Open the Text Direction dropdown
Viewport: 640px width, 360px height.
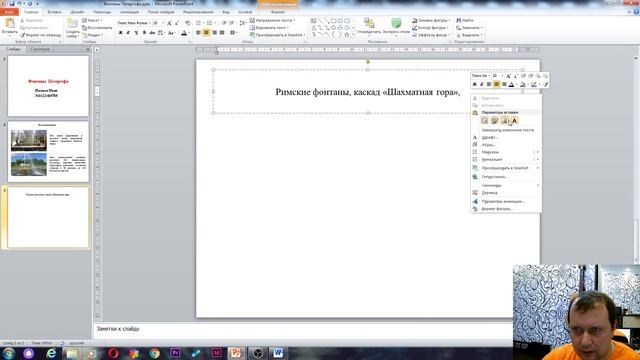(273, 20)
